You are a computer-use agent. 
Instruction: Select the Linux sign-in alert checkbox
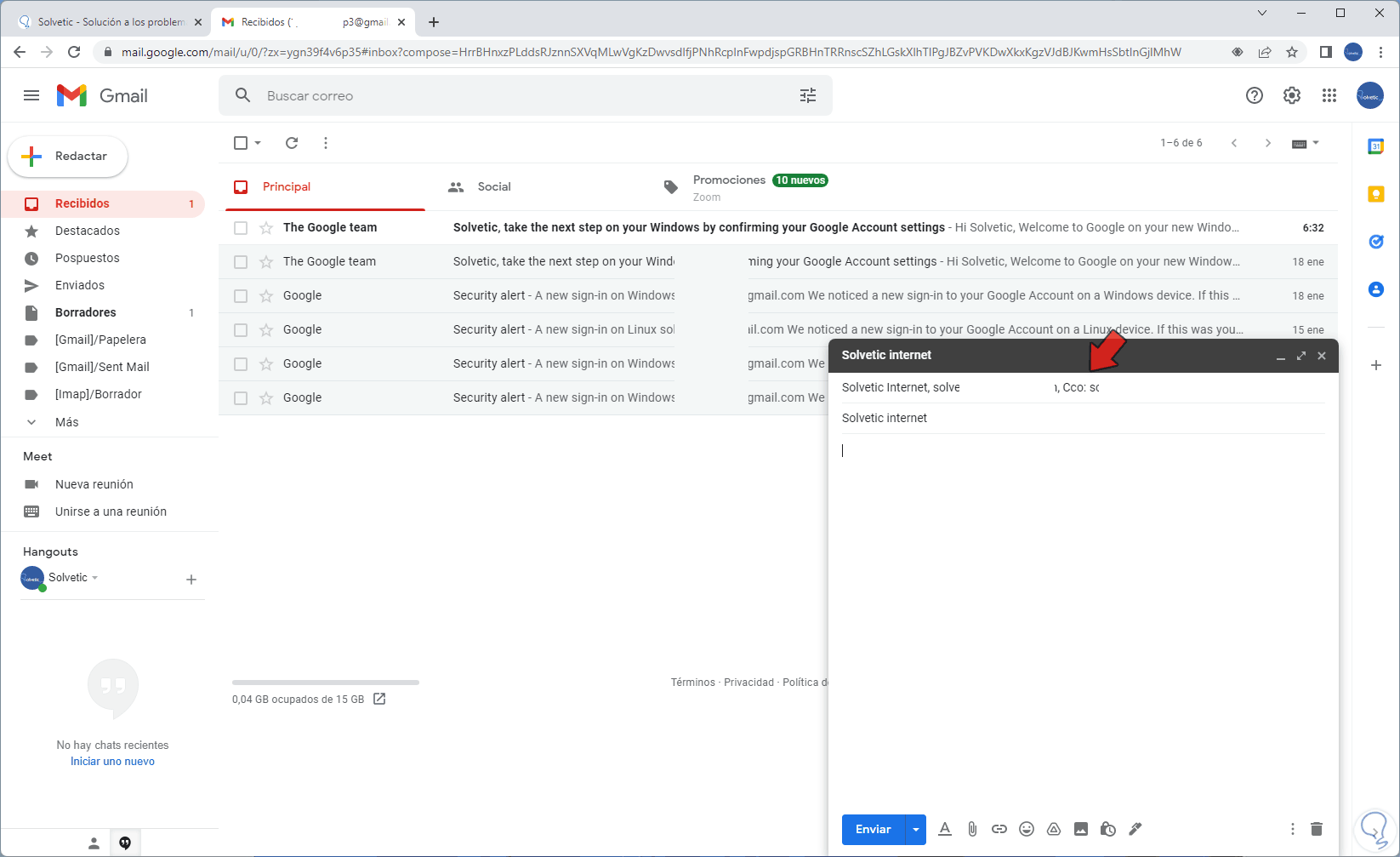click(x=241, y=330)
